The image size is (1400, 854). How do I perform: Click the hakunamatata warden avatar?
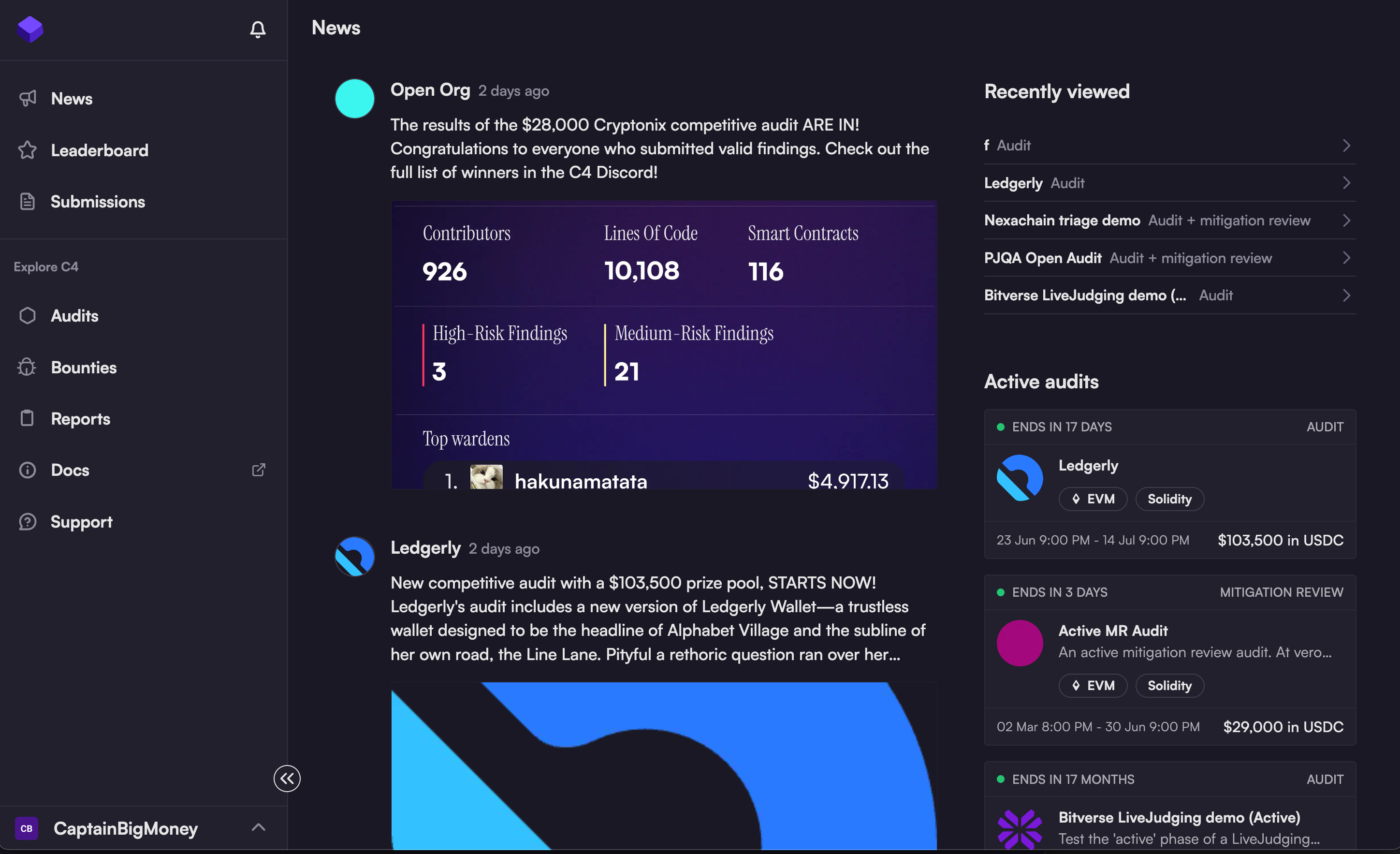point(486,477)
